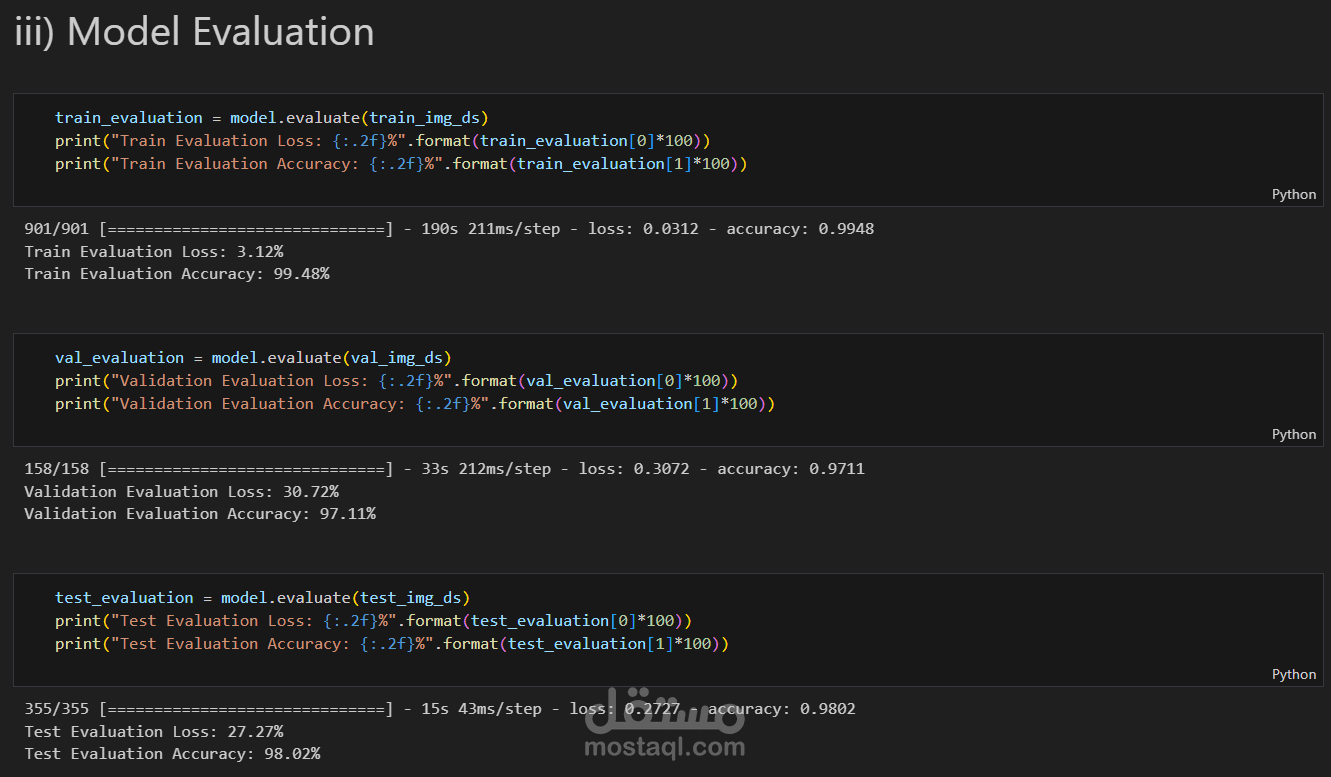
Task: Click the 'iii) Model Evaluation' heading
Action: [194, 32]
